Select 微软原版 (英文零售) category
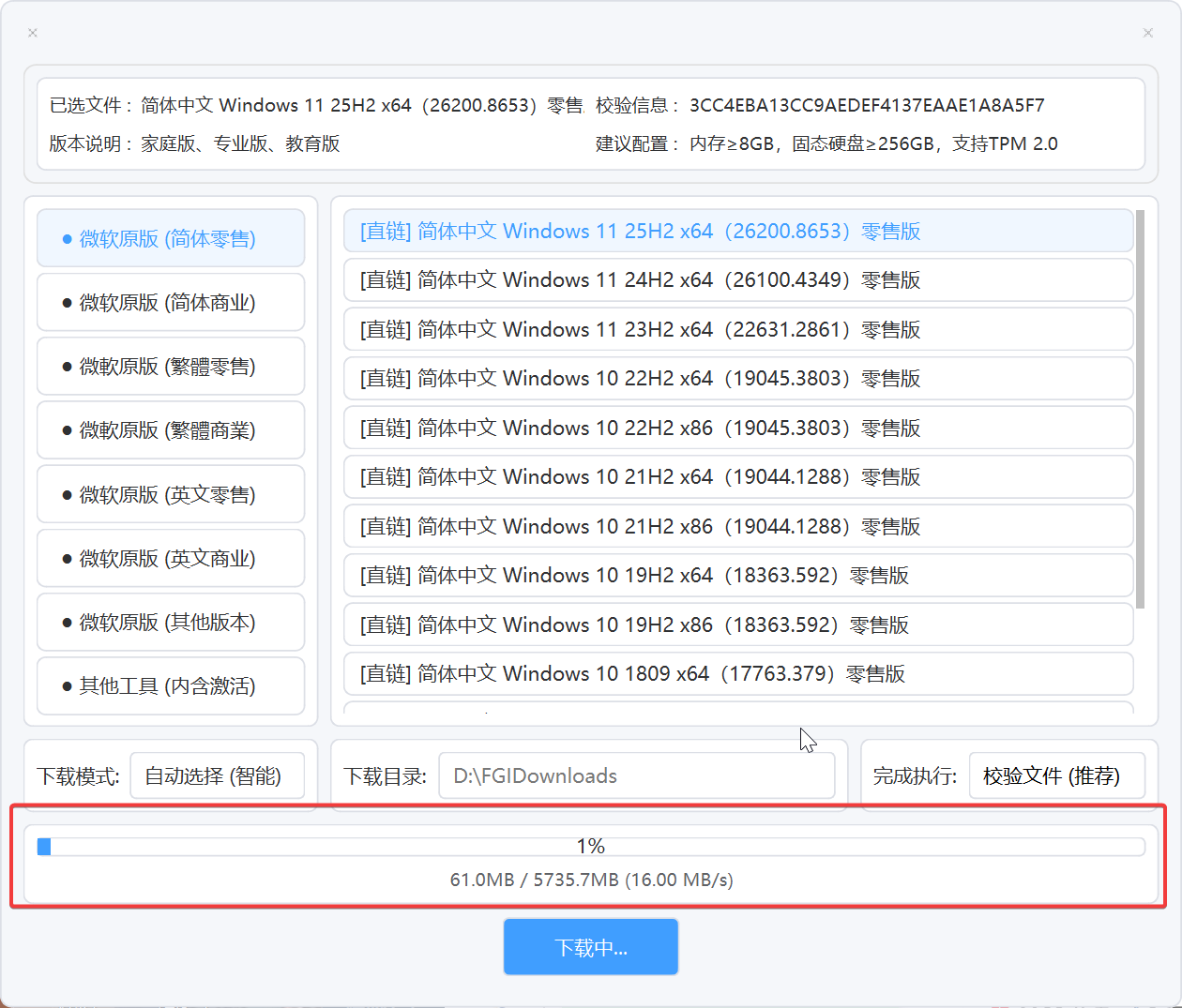 [x=171, y=494]
